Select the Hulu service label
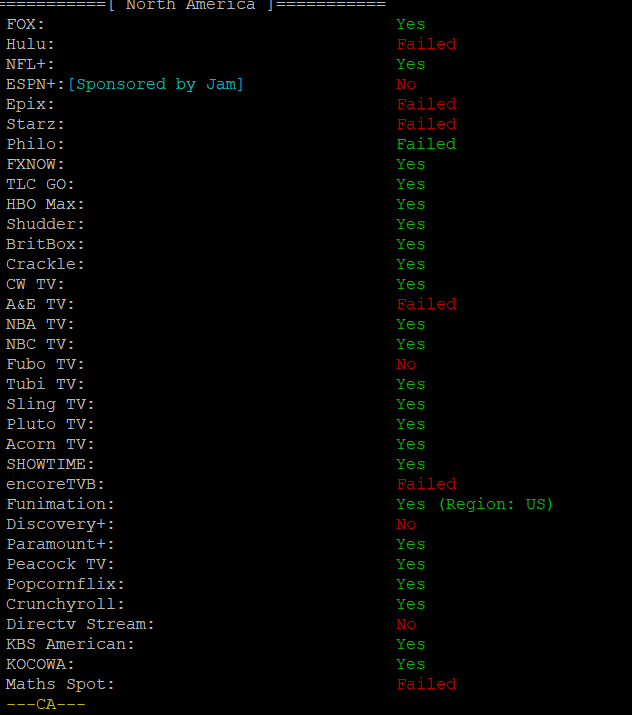This screenshot has width=632, height=715. [30, 44]
